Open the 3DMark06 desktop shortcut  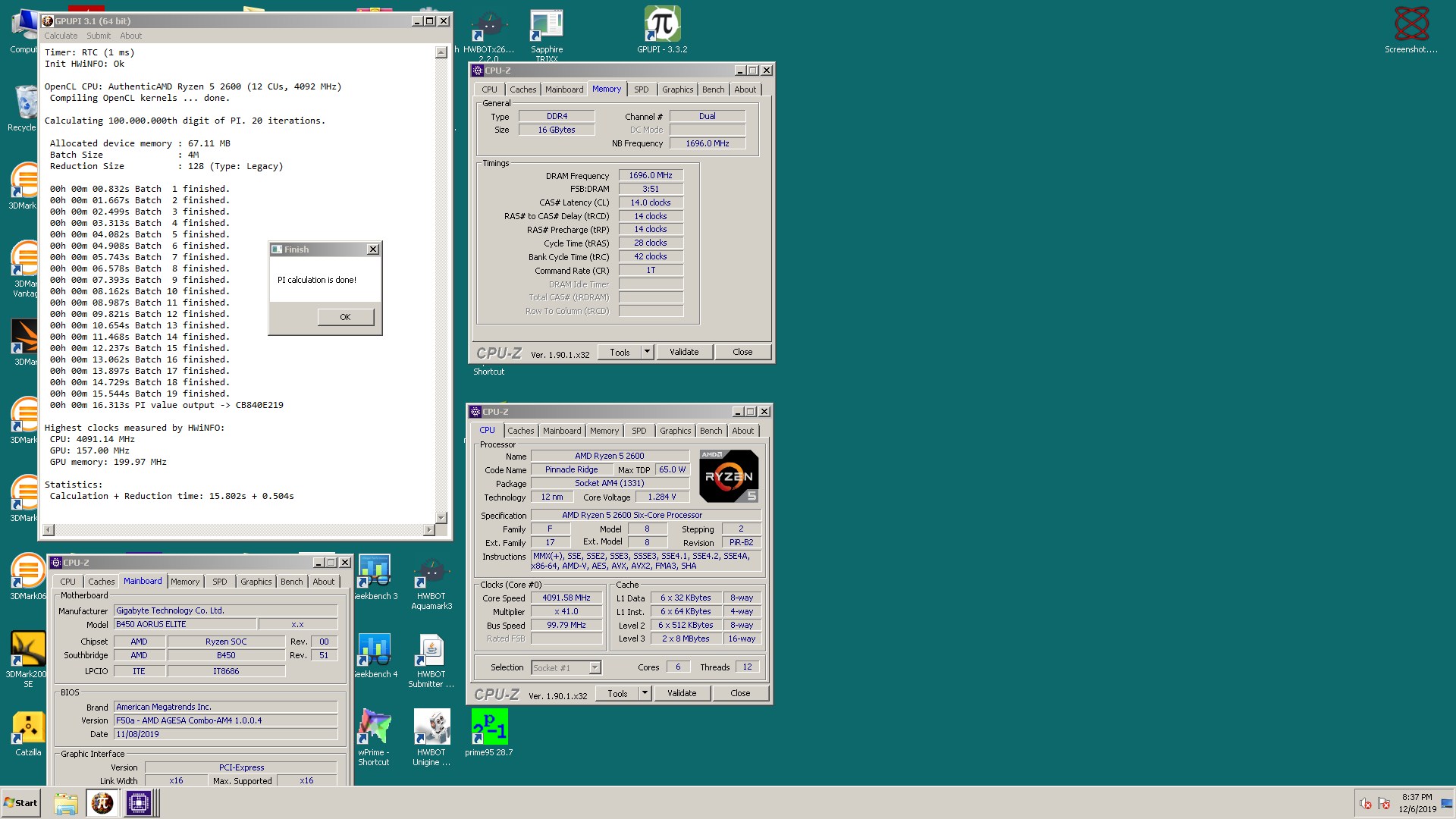pyautogui.click(x=28, y=578)
